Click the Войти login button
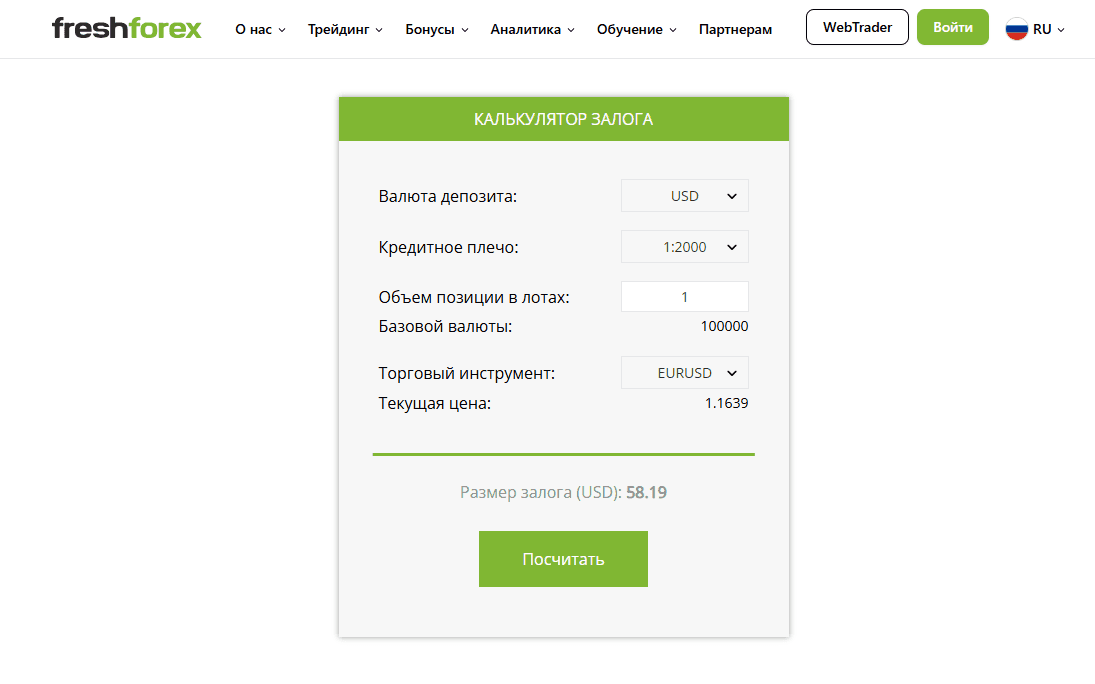 [953, 27]
